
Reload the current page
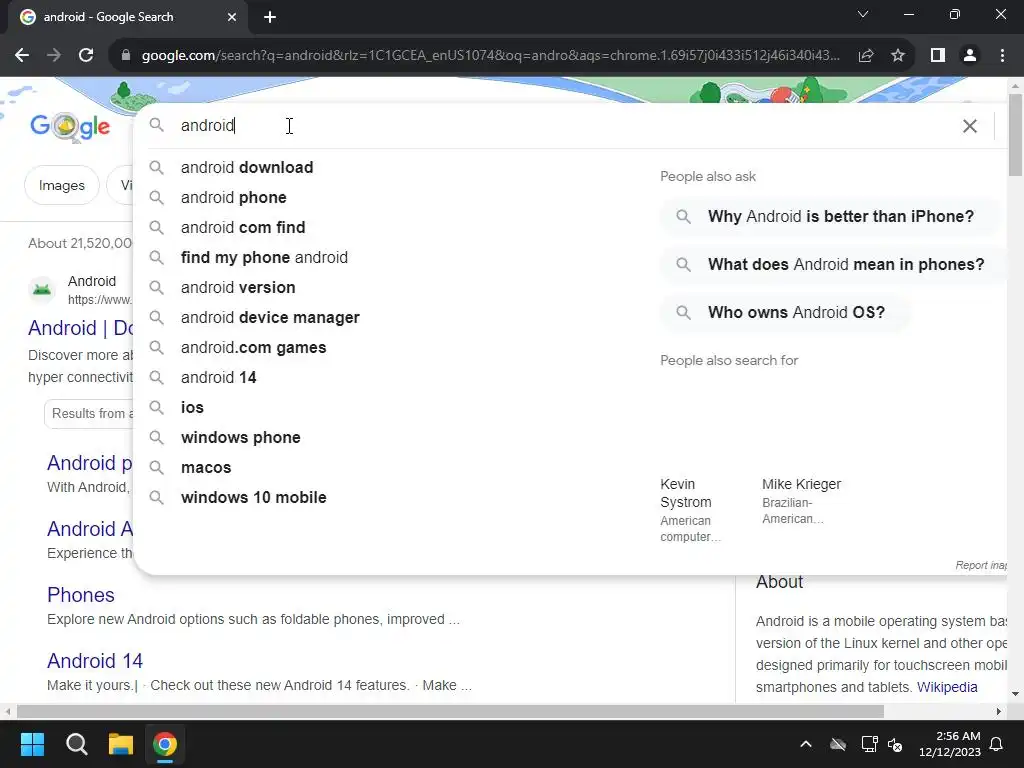click(x=86, y=56)
